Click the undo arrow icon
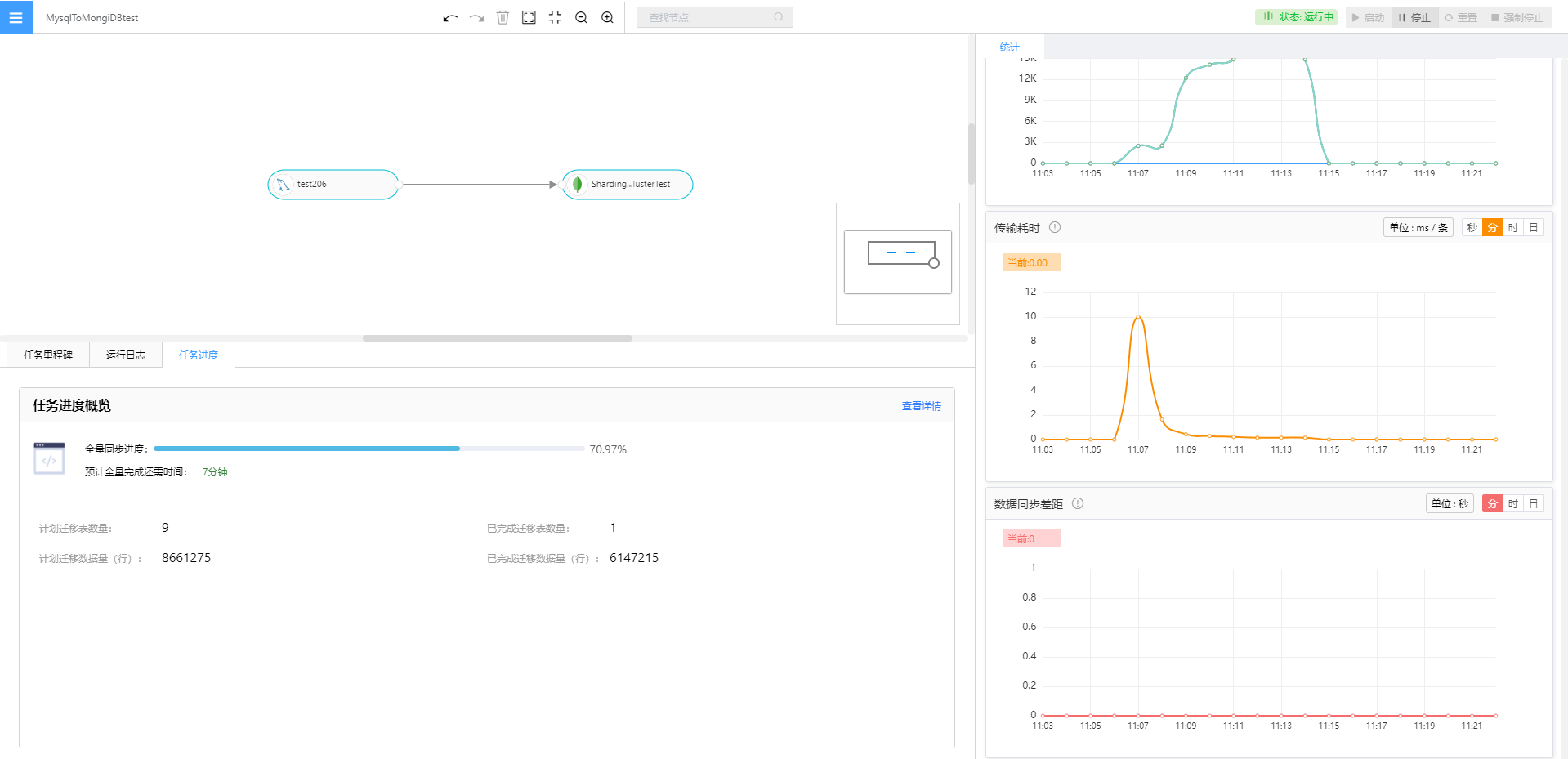The image size is (1568, 759). tap(450, 17)
